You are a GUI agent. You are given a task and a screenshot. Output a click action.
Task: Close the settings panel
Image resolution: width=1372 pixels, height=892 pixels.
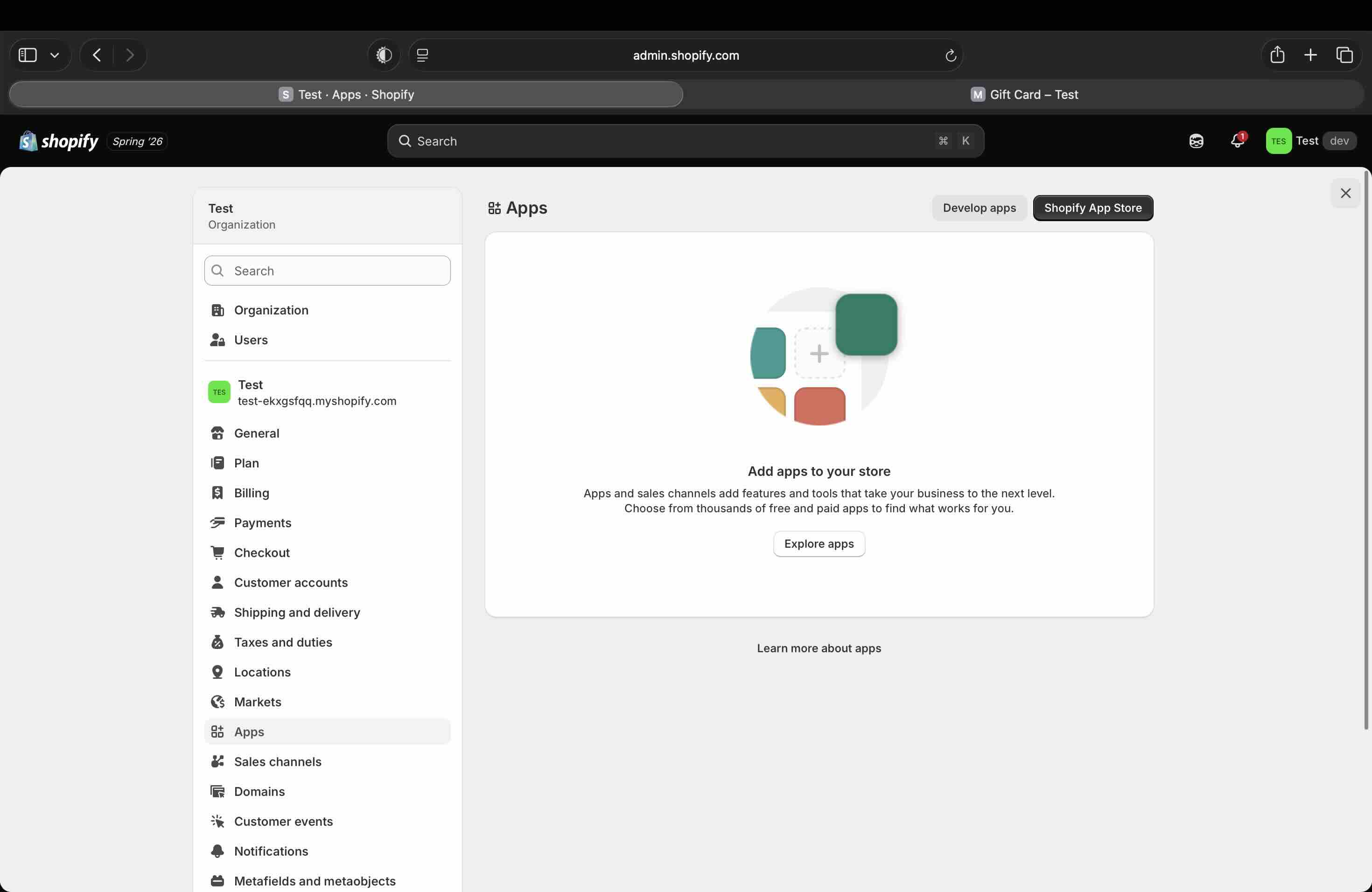[x=1345, y=193]
